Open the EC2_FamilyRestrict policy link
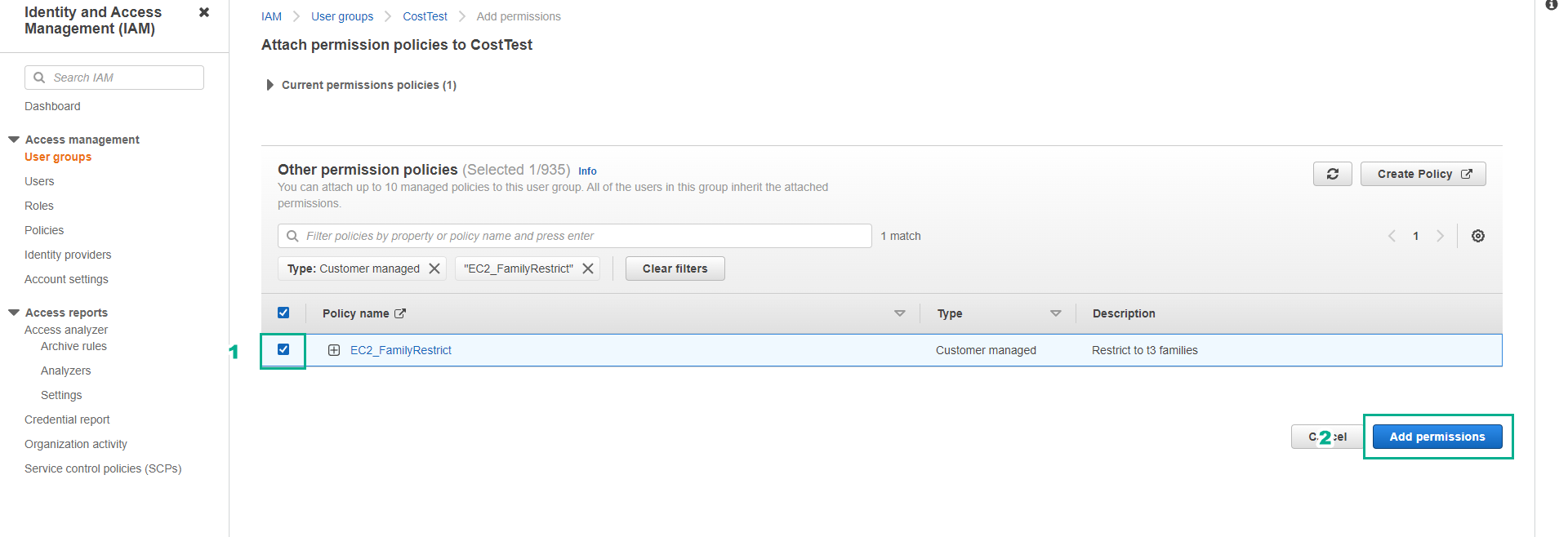Screen dimensions: 1568x537 click(x=401, y=350)
